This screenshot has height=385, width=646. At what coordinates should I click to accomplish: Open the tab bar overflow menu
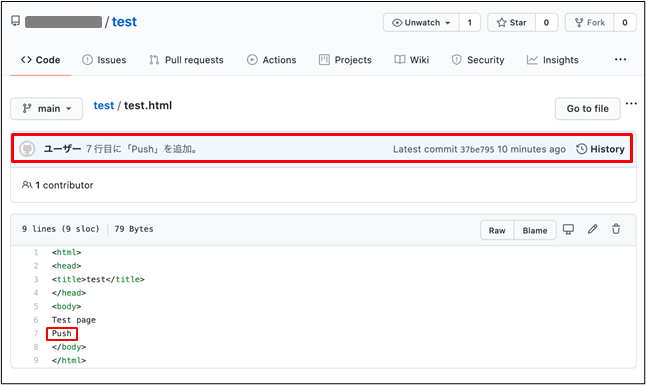point(620,60)
